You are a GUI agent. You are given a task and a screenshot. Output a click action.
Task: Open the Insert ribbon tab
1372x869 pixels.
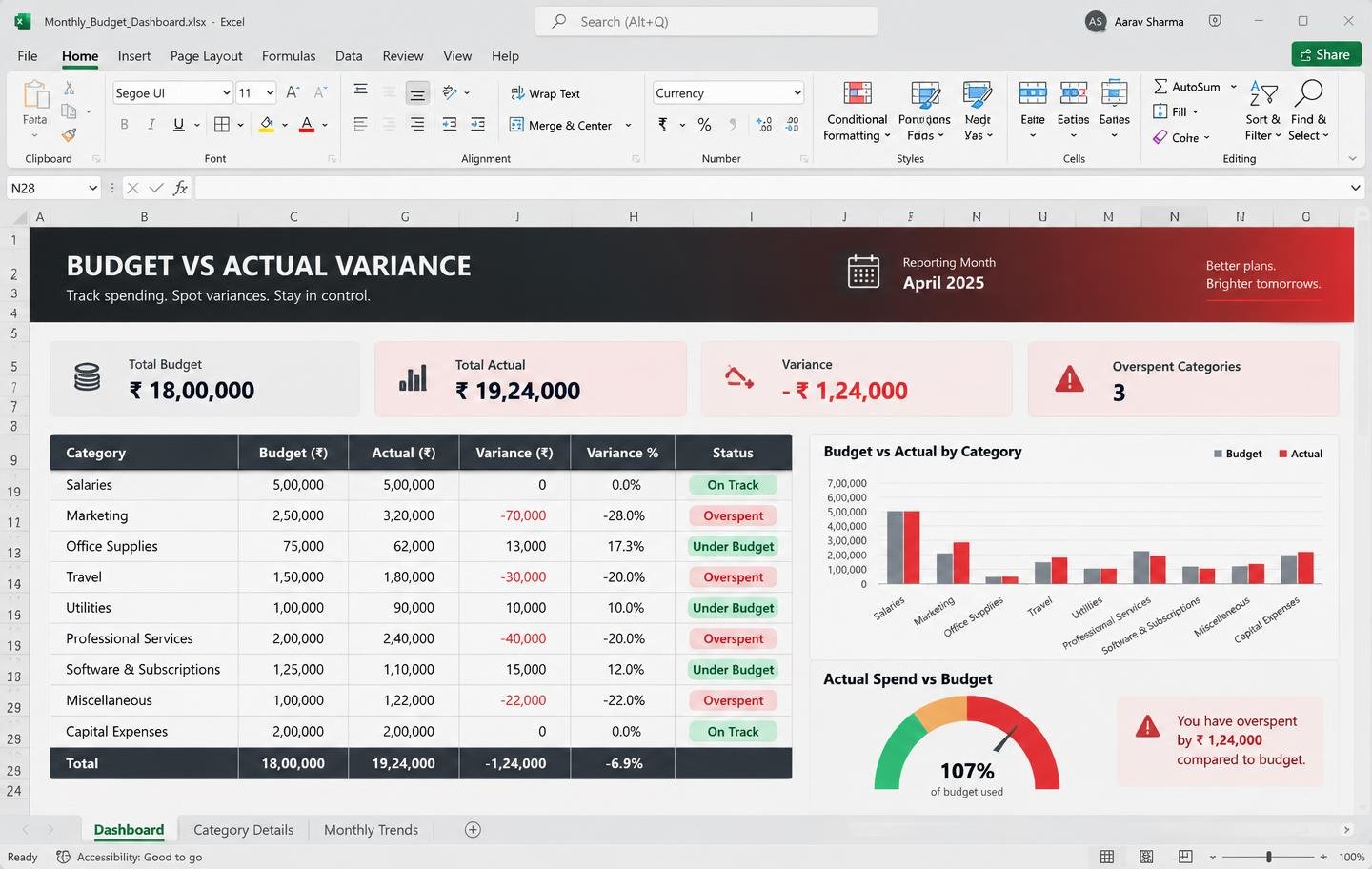pos(134,56)
